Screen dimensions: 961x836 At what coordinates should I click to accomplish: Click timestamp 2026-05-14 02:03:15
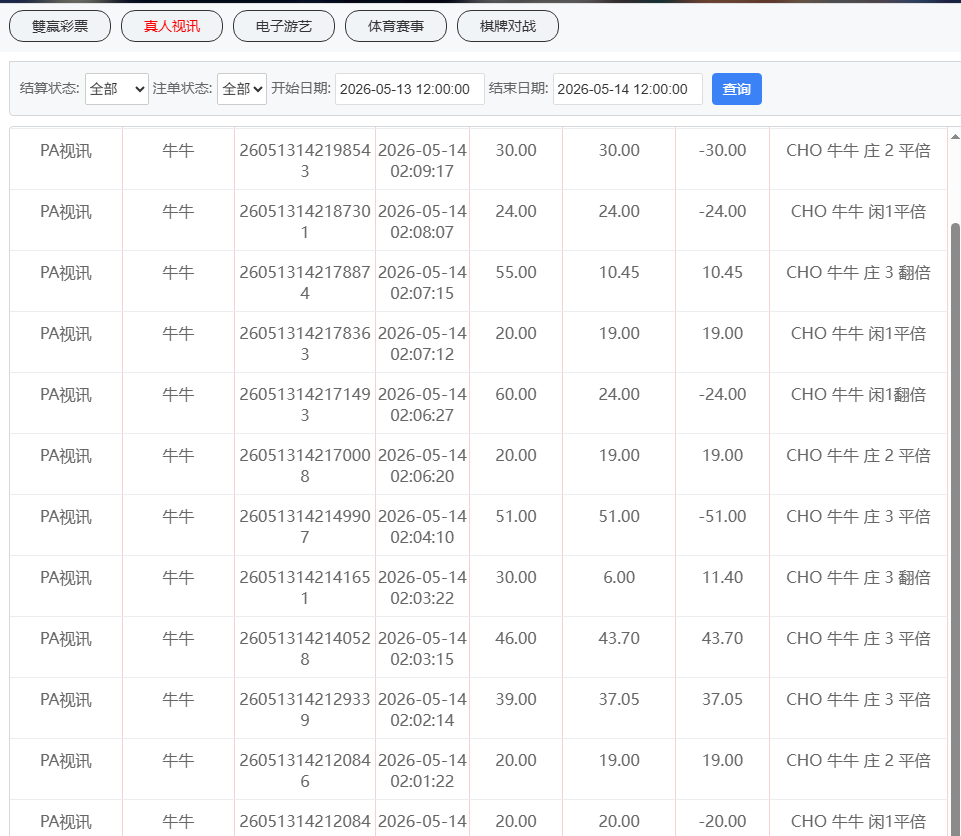[x=422, y=648]
